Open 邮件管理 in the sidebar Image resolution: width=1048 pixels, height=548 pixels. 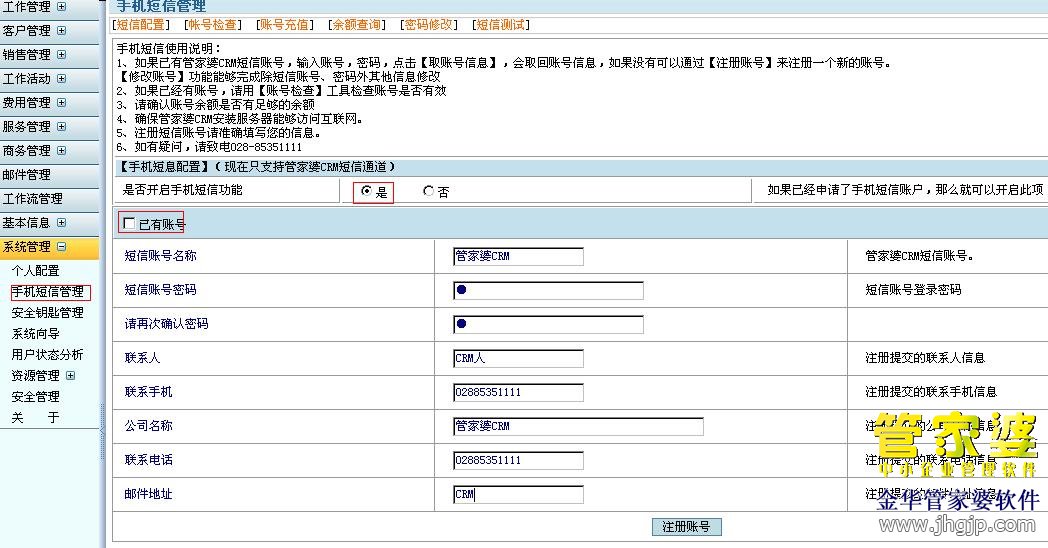[26, 174]
